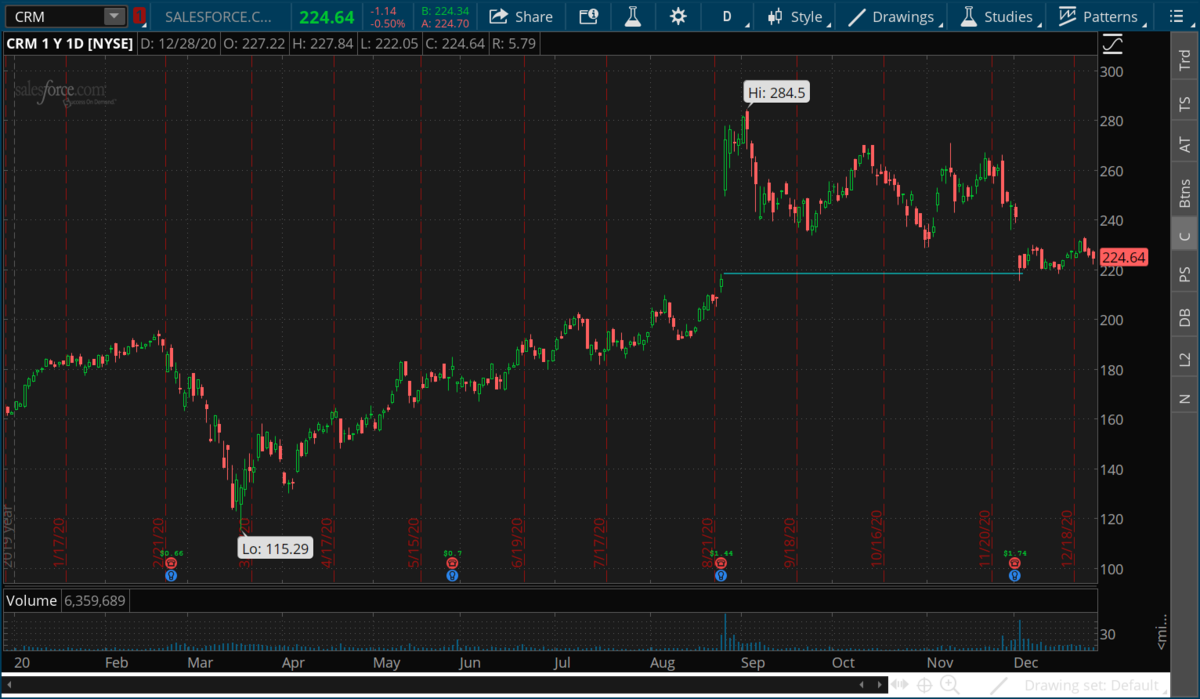Click the CRM 1 Y 1D [NYSE] chart title
This screenshot has height=699, width=1200.
[68, 44]
